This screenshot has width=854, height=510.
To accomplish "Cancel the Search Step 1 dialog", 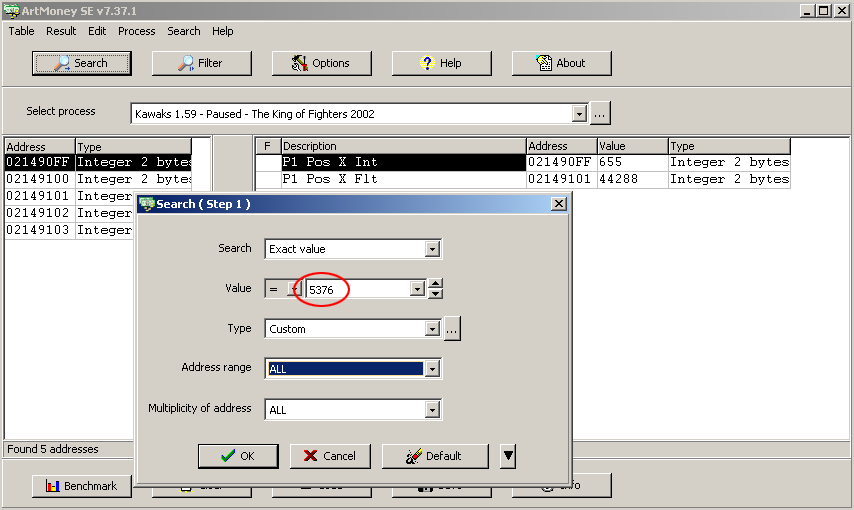I will (x=330, y=456).
